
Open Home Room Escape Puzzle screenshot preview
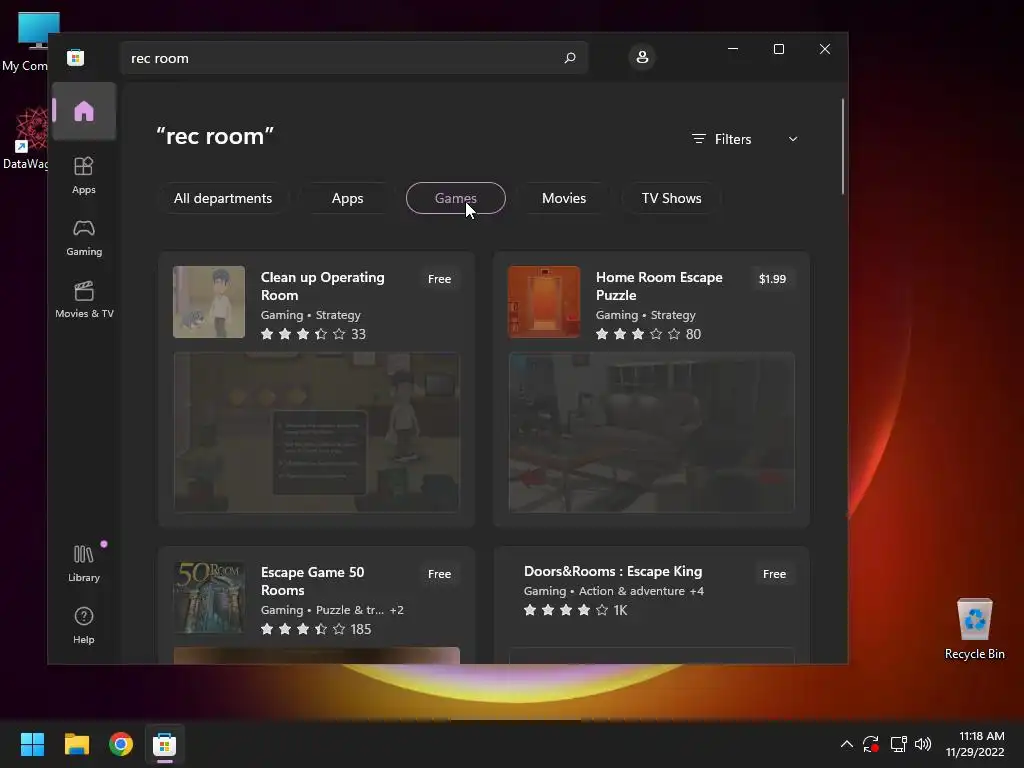pyautogui.click(x=652, y=432)
